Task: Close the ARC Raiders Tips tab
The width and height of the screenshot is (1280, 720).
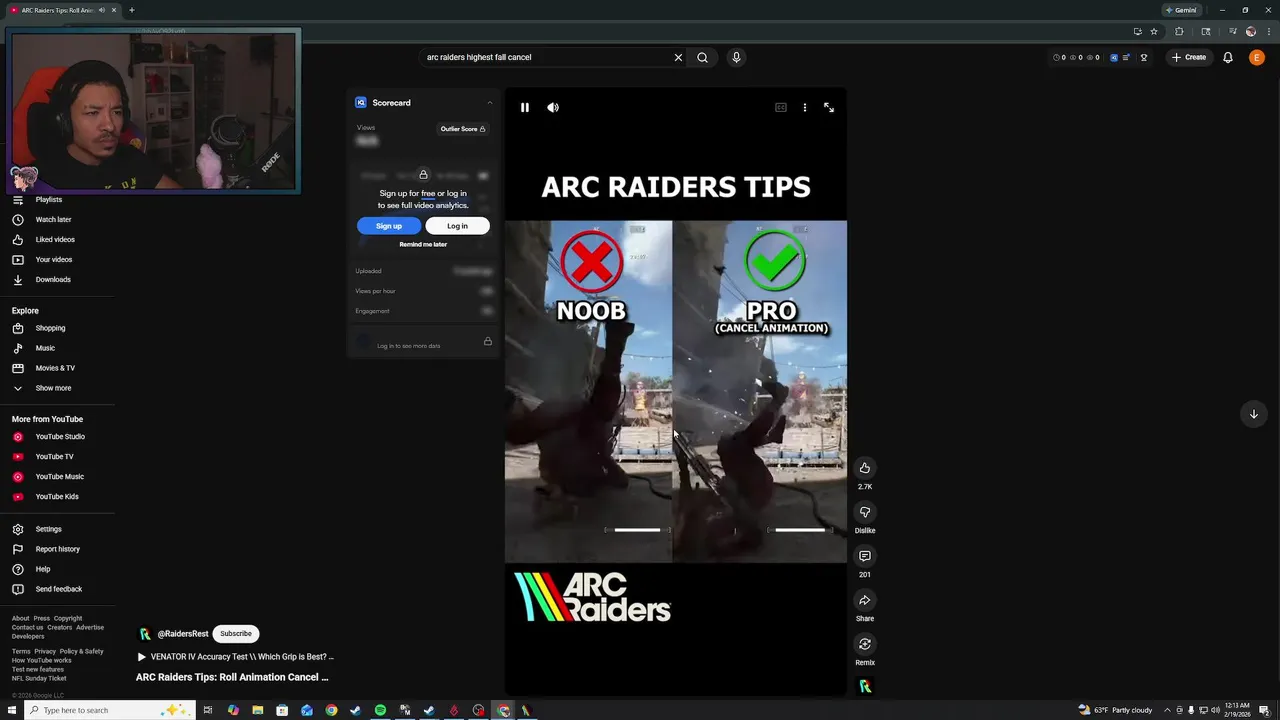Action: [114, 10]
